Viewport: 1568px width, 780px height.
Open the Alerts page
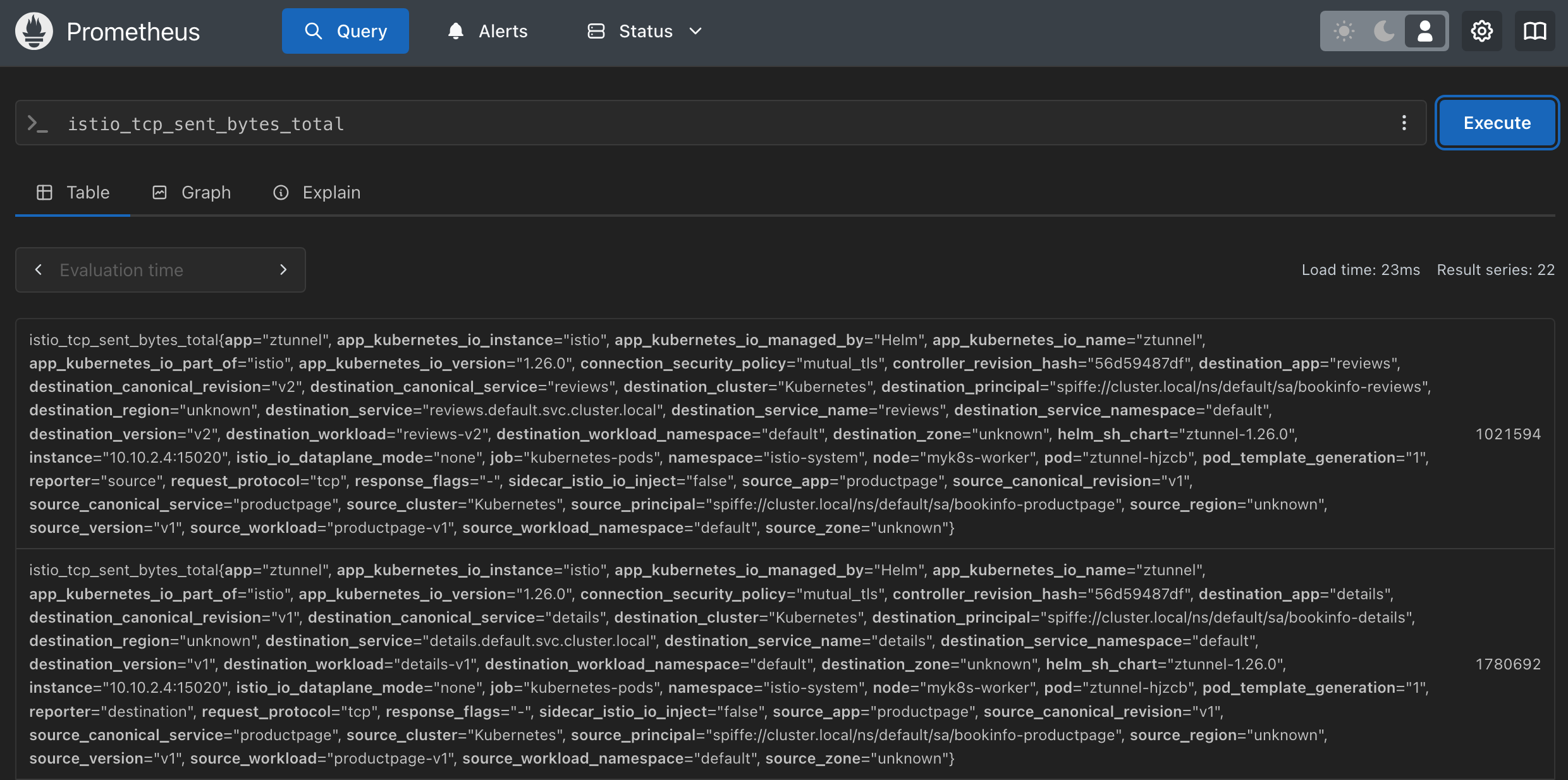pyautogui.click(x=487, y=31)
